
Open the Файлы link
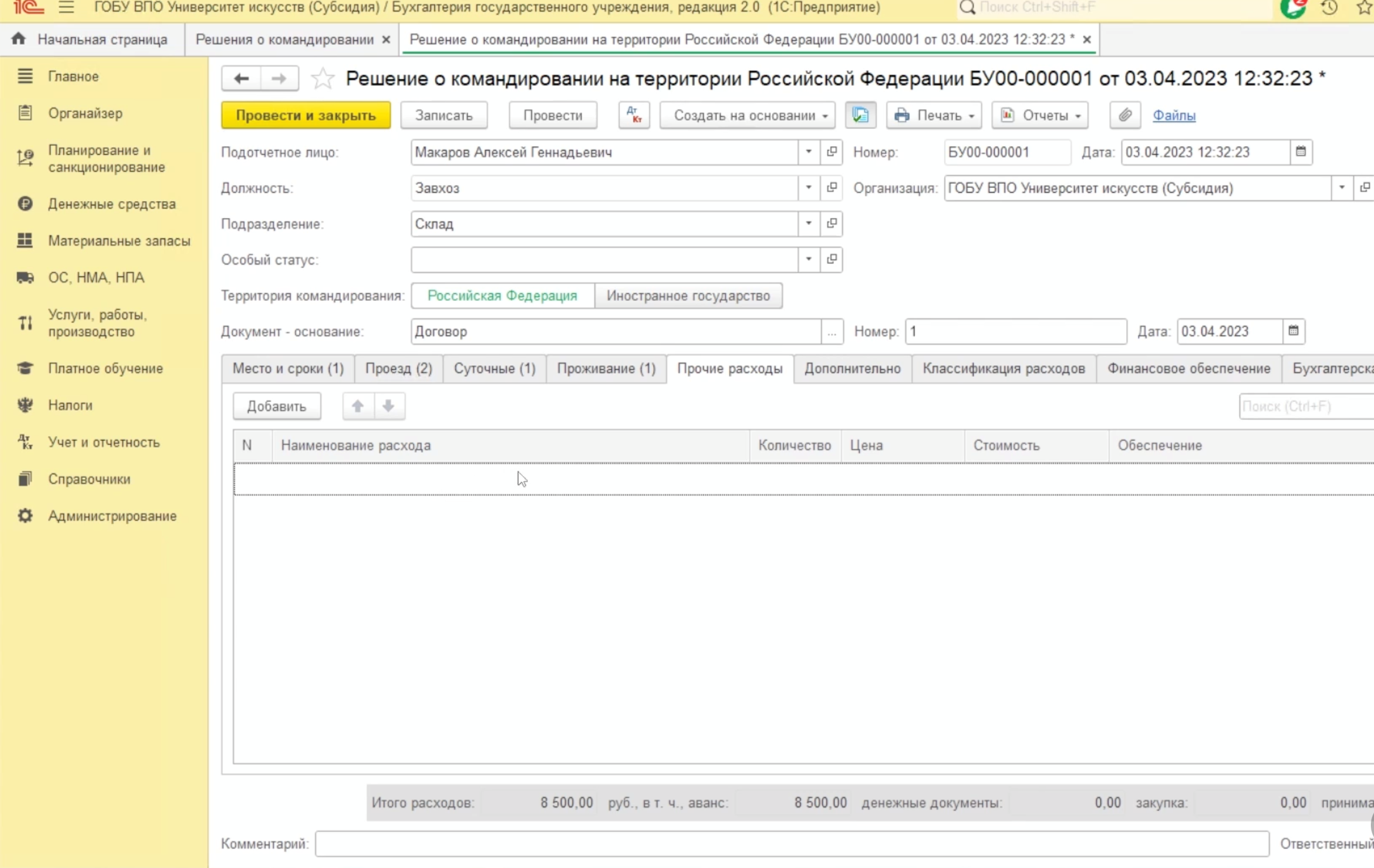(x=1174, y=115)
